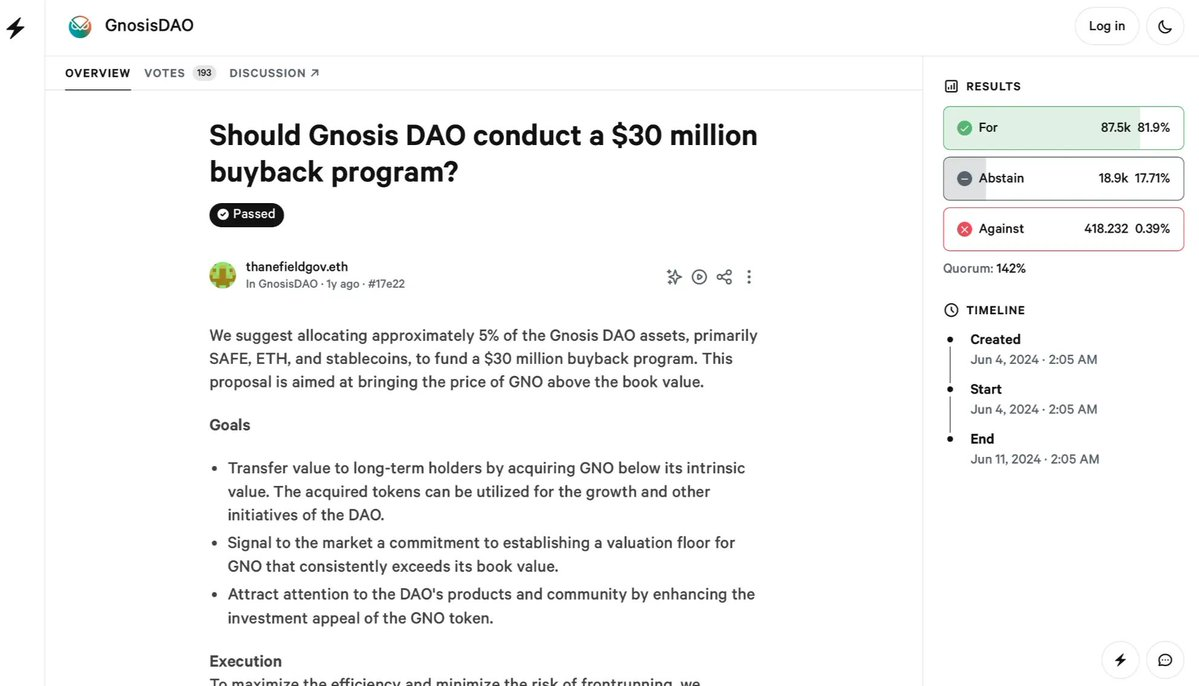Open the chat bubble support button
This screenshot has width=1199, height=686.
coord(1165,659)
